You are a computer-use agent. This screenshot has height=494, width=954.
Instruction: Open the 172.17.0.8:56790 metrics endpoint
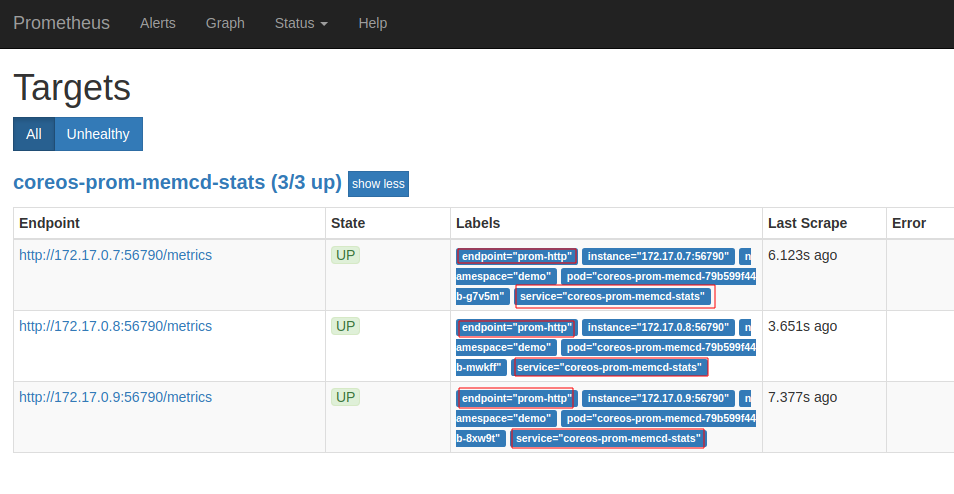click(x=115, y=326)
